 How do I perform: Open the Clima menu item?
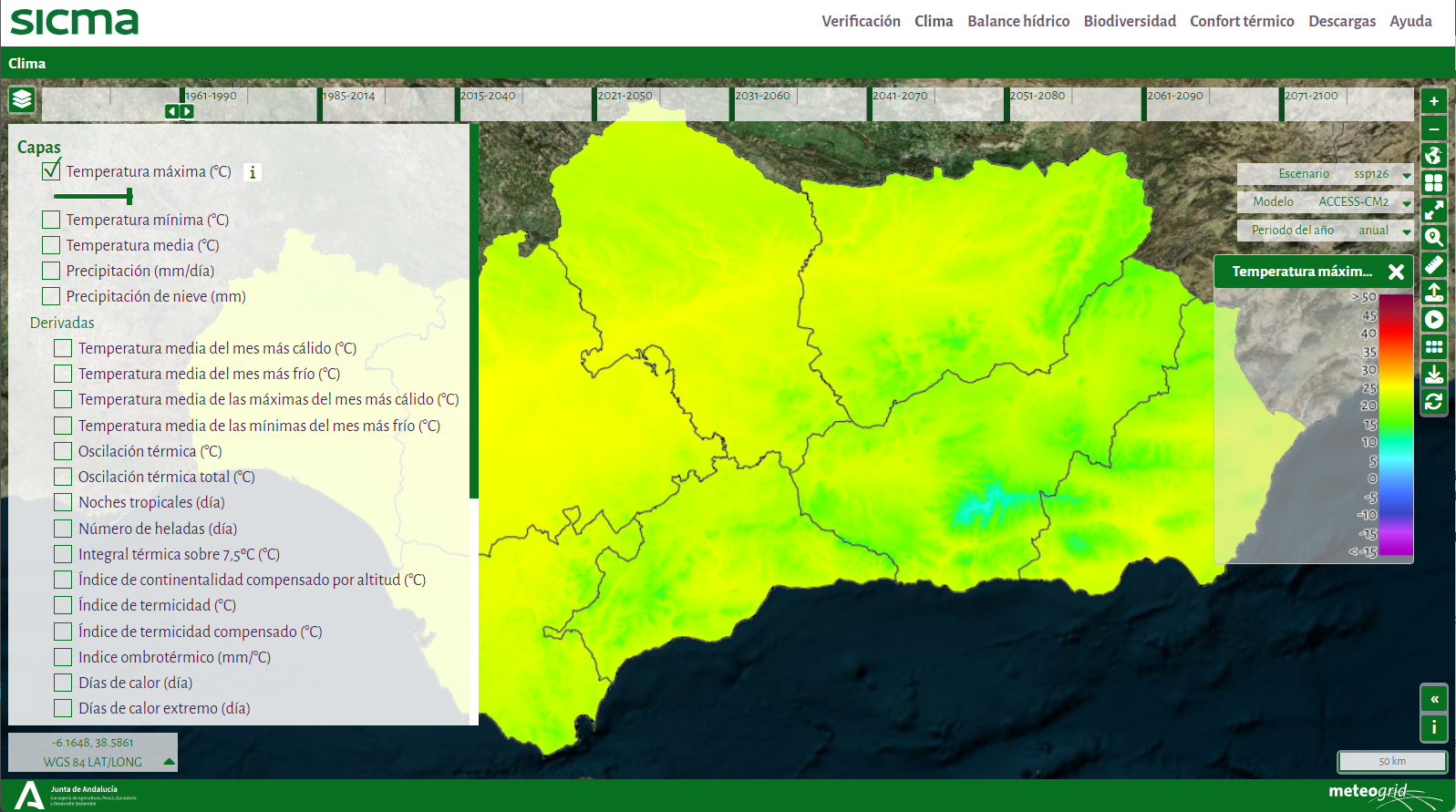pos(934,21)
